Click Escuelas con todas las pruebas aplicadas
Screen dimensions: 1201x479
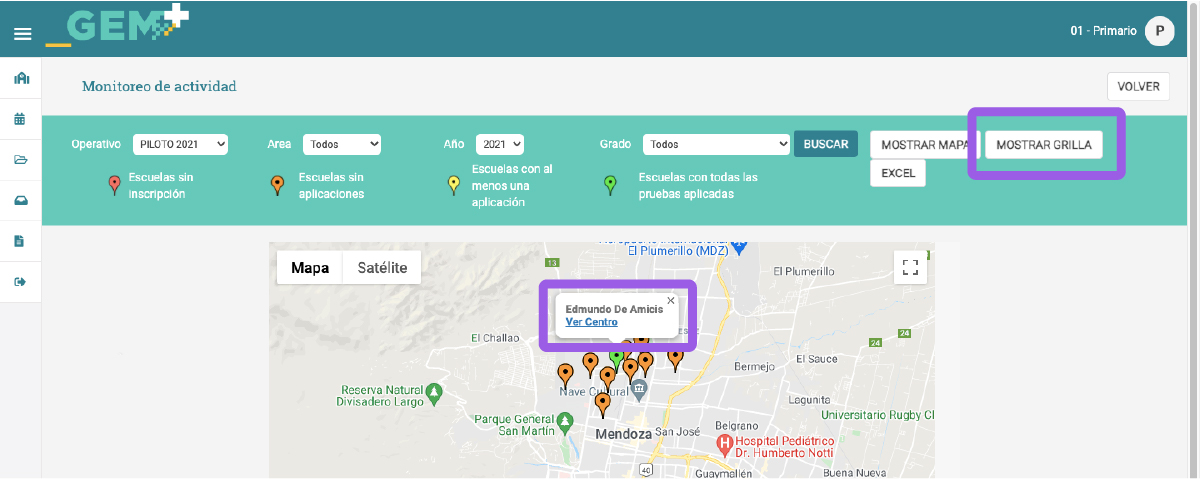tap(698, 185)
